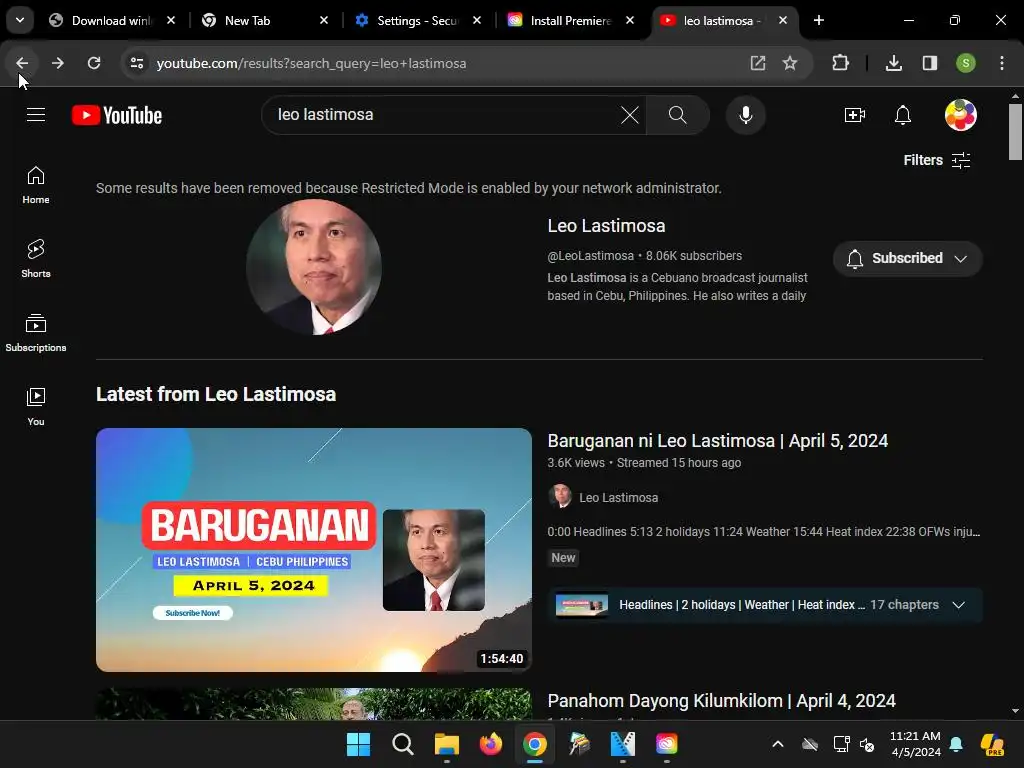Viewport: 1024px width, 768px height.
Task: Open search Filters
Action: [x=936, y=160]
